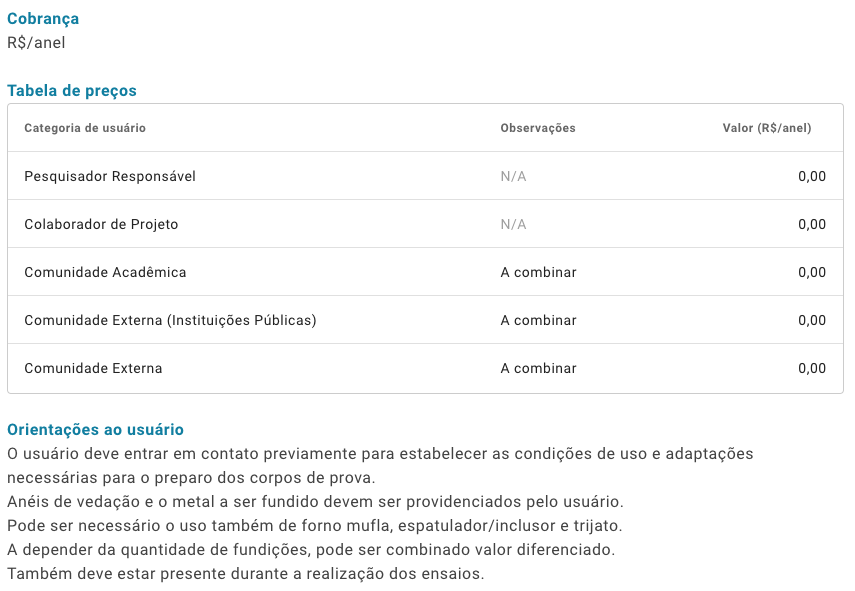Select the Tabela de preços heading
Screen dimensions: 855x591
coord(72,91)
